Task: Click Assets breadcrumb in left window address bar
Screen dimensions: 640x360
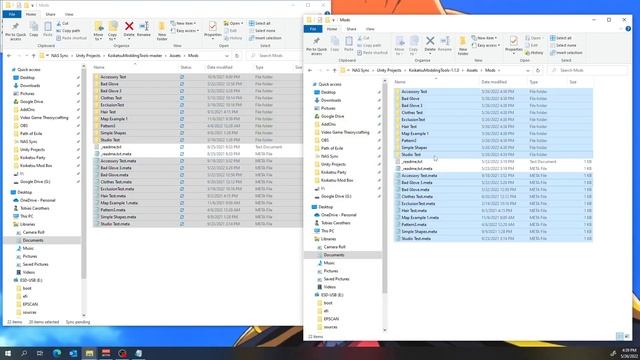Action: (x=175, y=56)
